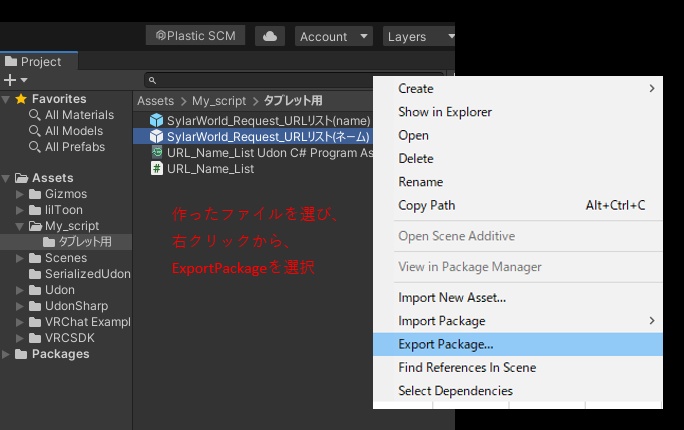Click the タブレット用 folder icon in tree
This screenshot has height=430, width=684.
(49, 242)
